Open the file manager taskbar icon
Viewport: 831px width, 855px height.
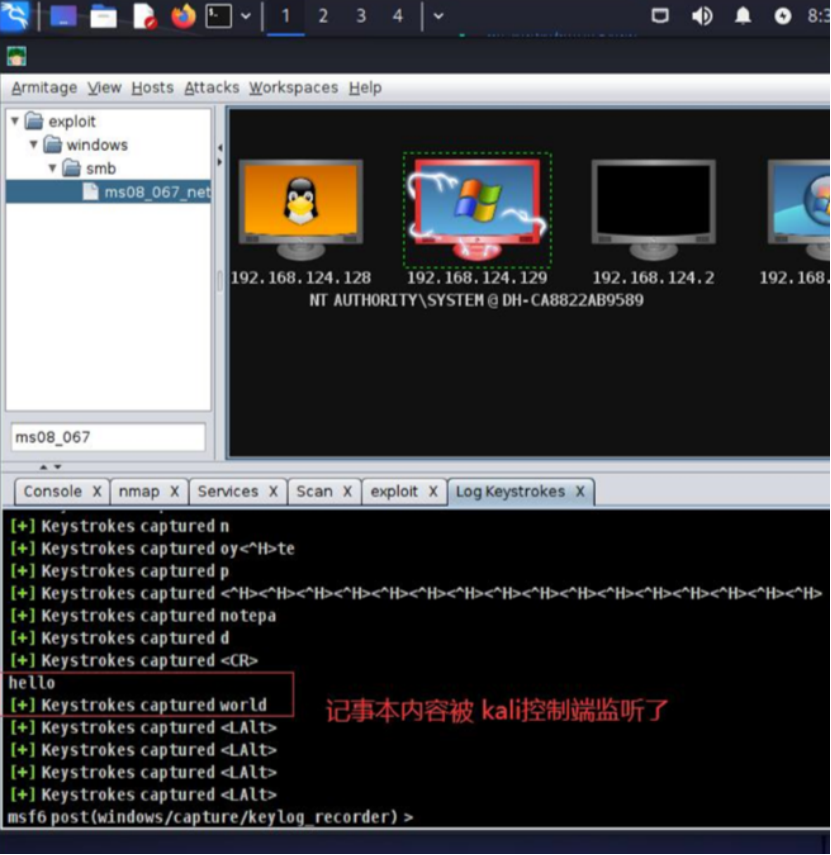(103, 16)
